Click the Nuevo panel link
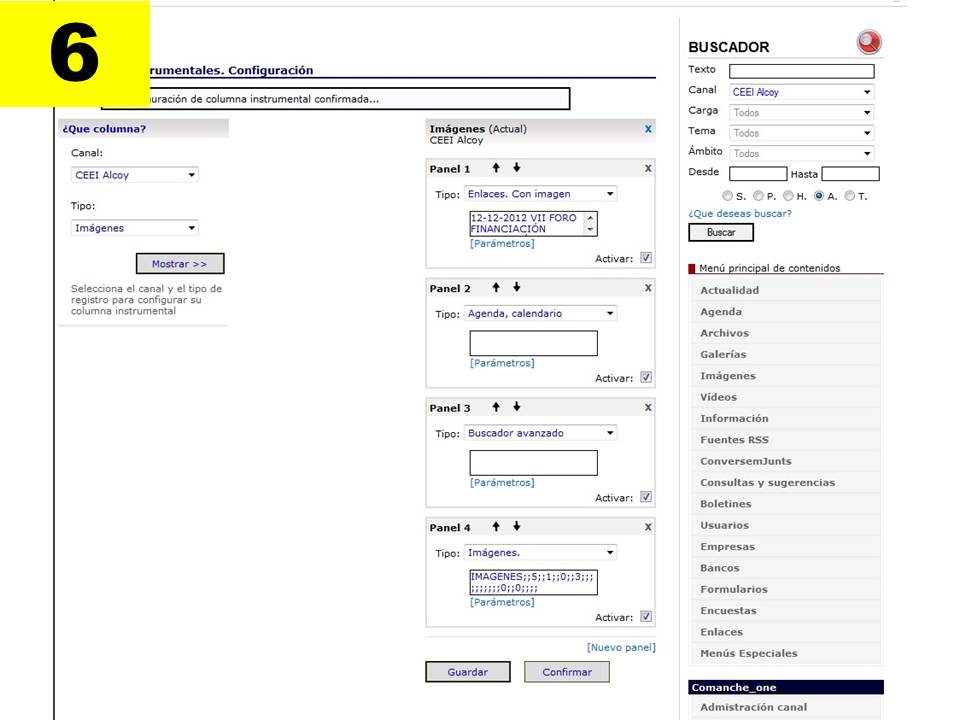Viewport: 960px width, 720px height. click(x=621, y=647)
